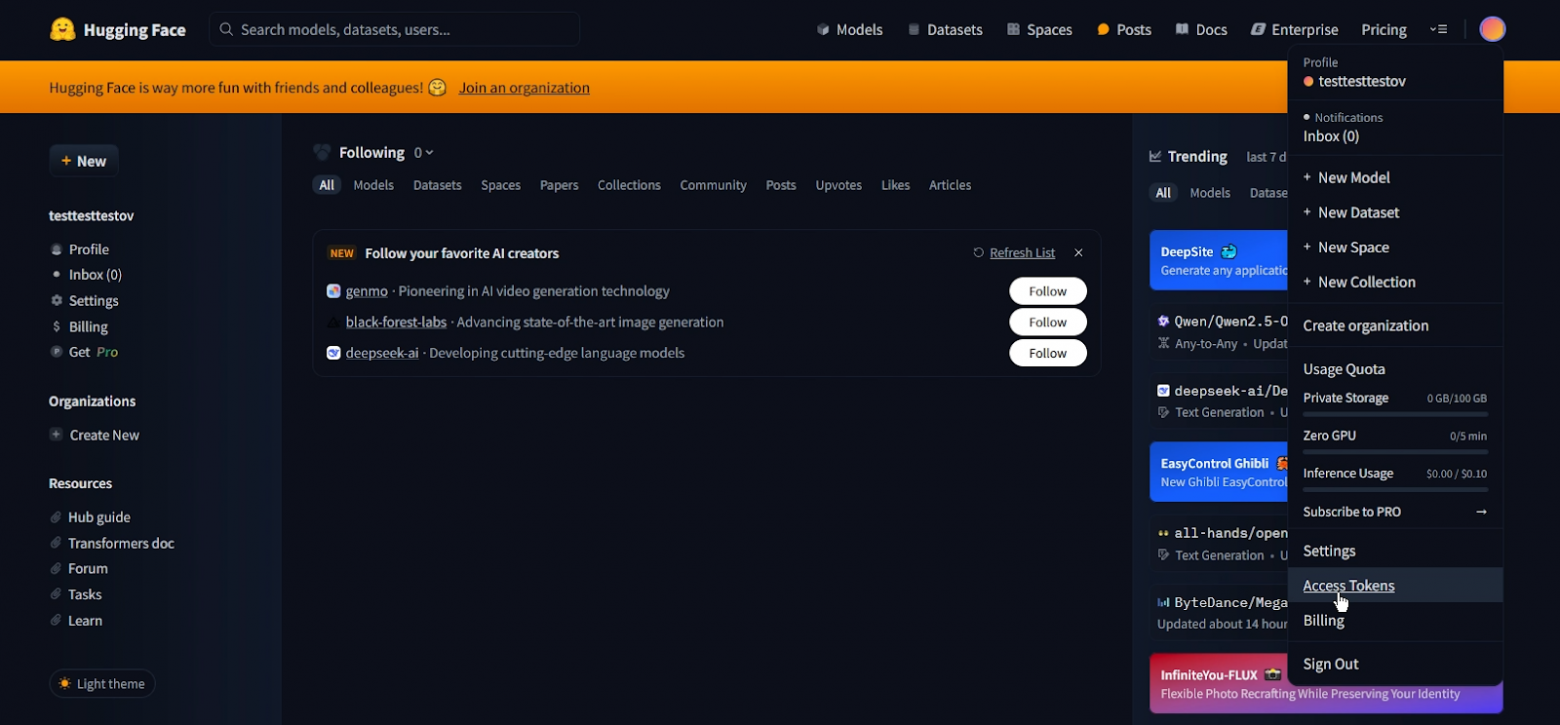1560x725 pixels.
Task: Open Datasets in top navigation
Action: coord(945,29)
